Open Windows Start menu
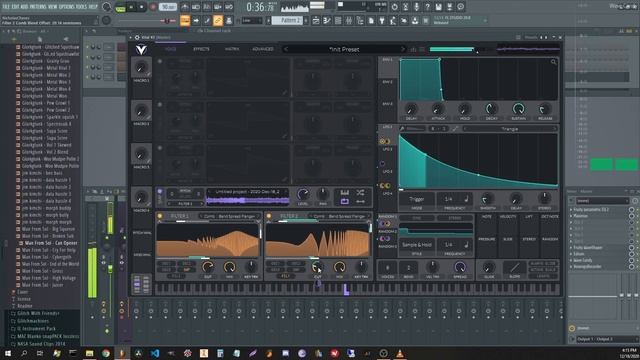 point(7,353)
